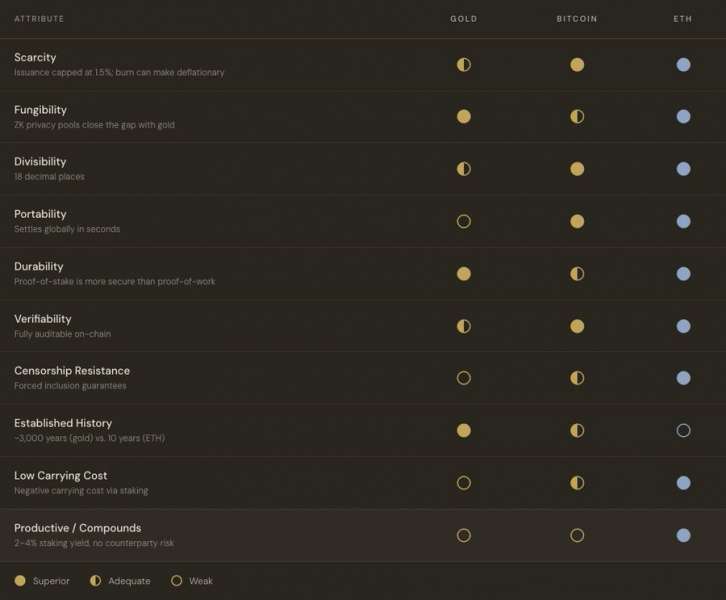Click the Established History row title
This screenshot has height=600, width=726.
tap(63, 423)
